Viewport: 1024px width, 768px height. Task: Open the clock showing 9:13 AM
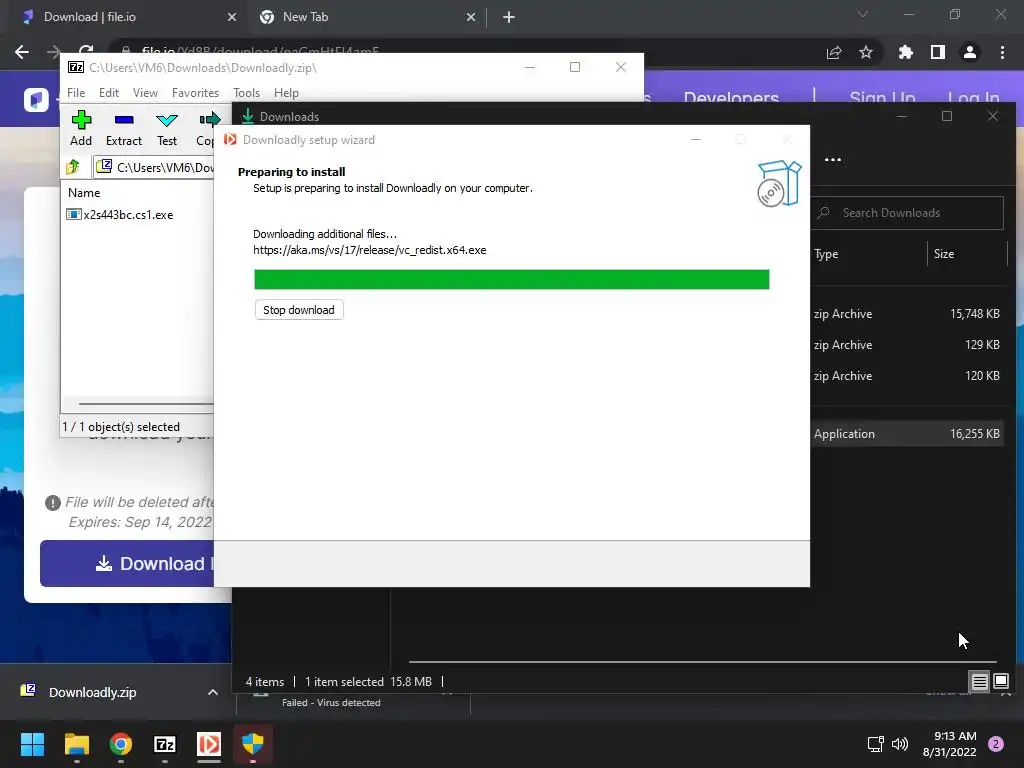coord(950,744)
